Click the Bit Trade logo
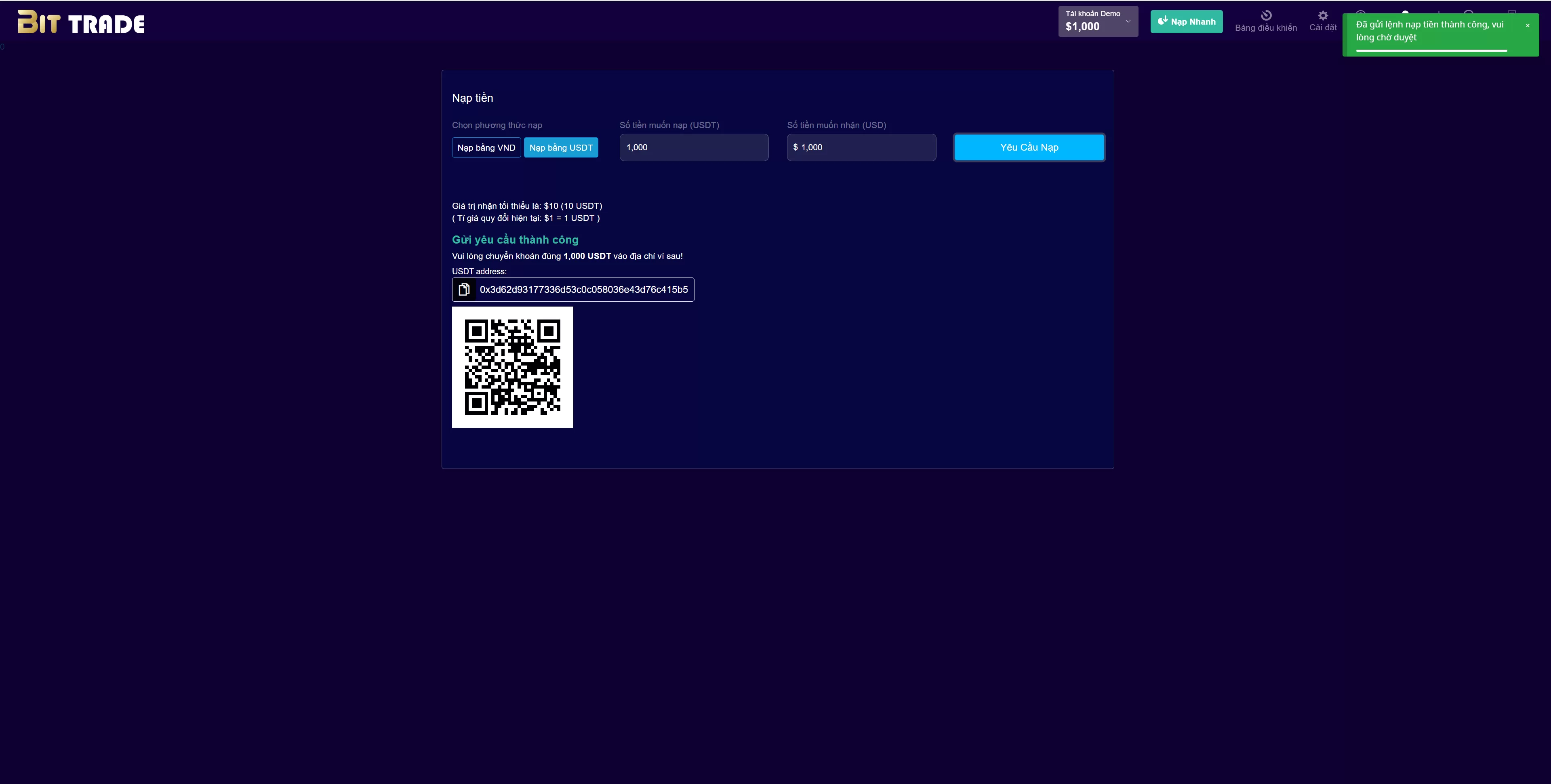This screenshot has width=1551, height=784. point(81,23)
